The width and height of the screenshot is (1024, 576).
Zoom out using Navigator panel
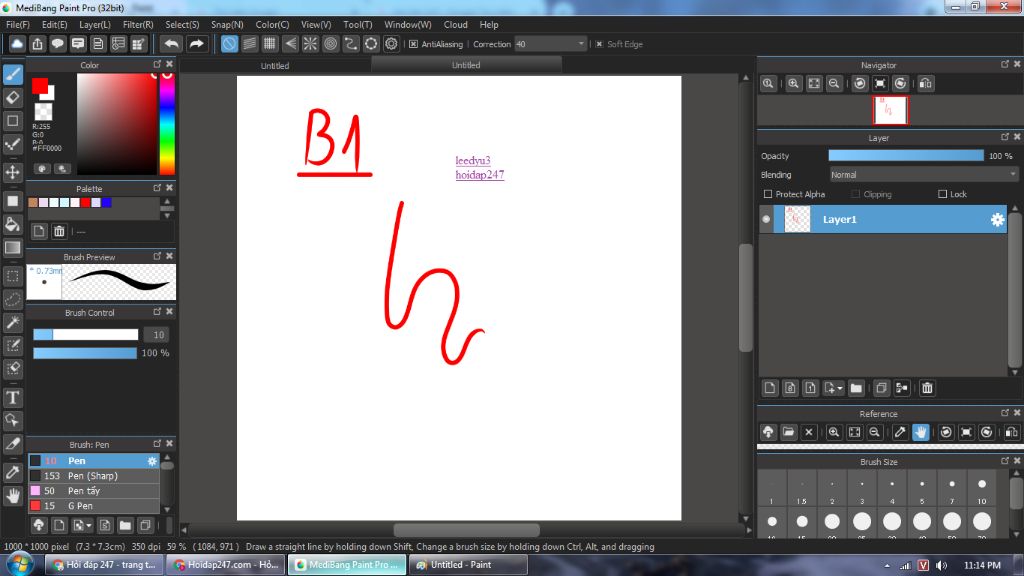(834, 84)
